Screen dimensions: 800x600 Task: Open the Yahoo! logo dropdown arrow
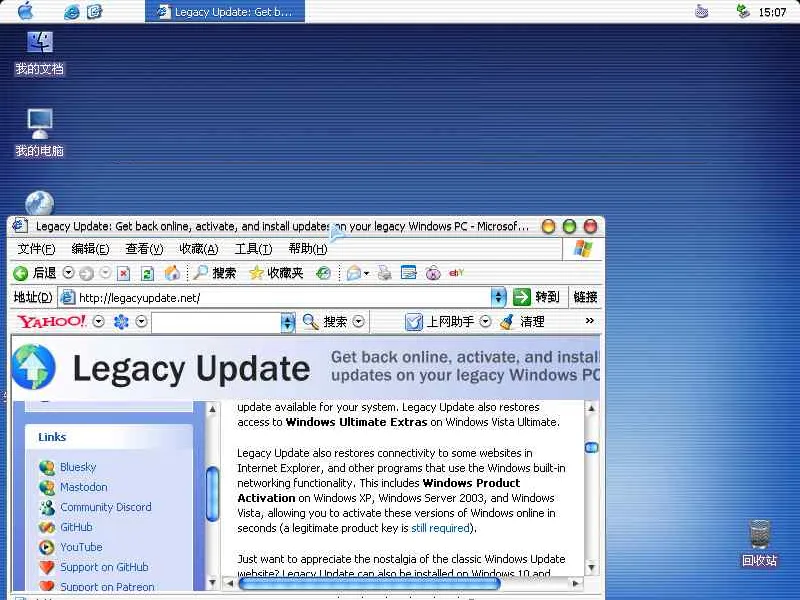pos(98,321)
